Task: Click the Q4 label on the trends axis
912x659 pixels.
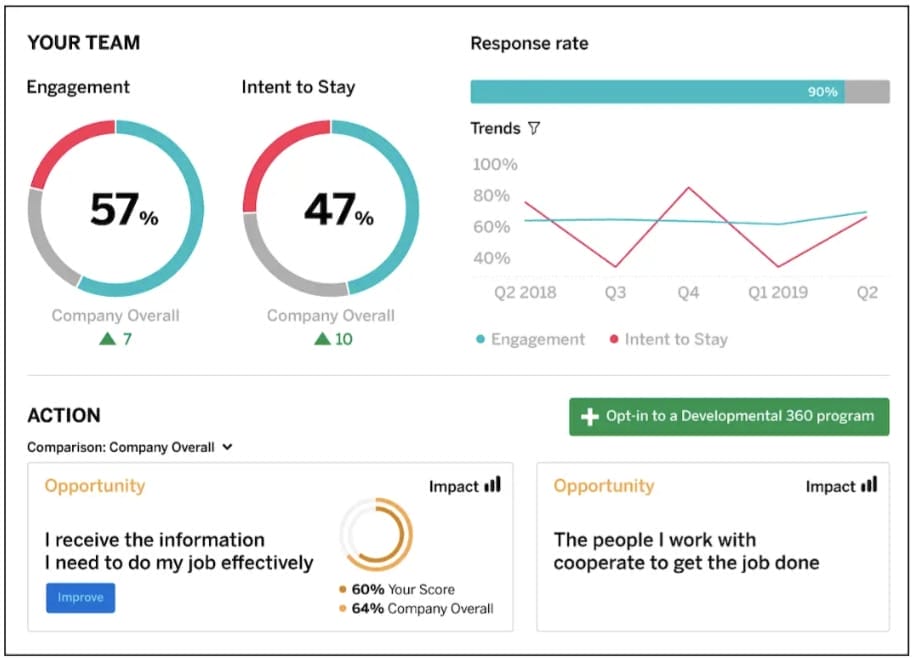Action: pos(688,293)
